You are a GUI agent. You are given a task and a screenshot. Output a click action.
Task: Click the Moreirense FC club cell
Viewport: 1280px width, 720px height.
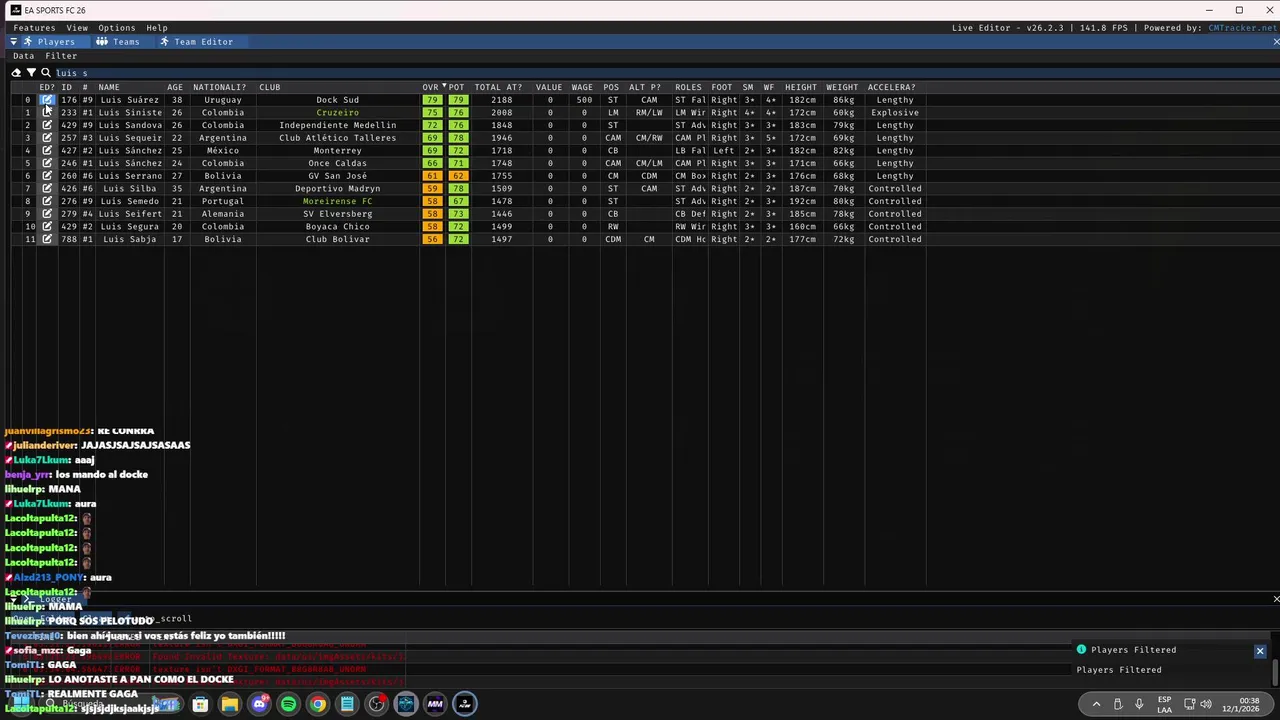[337, 201]
